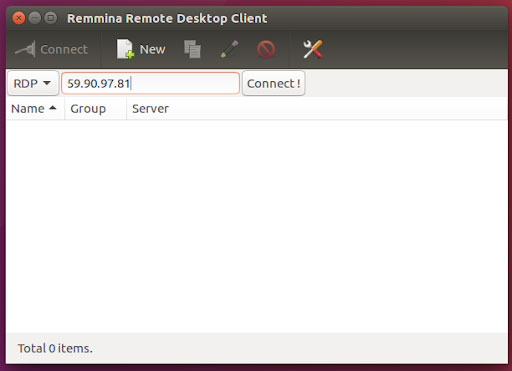Minimize the Remmina window

[35, 18]
